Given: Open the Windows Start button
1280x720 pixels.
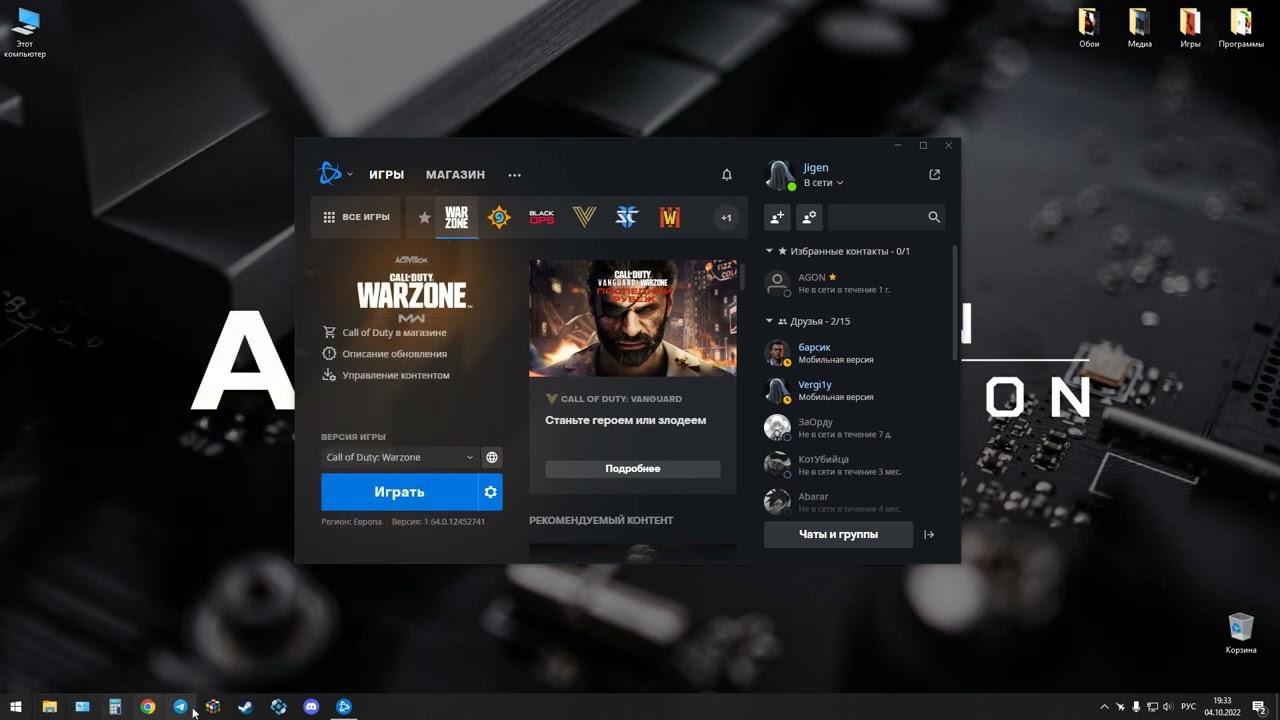Looking at the screenshot, I should (x=16, y=707).
